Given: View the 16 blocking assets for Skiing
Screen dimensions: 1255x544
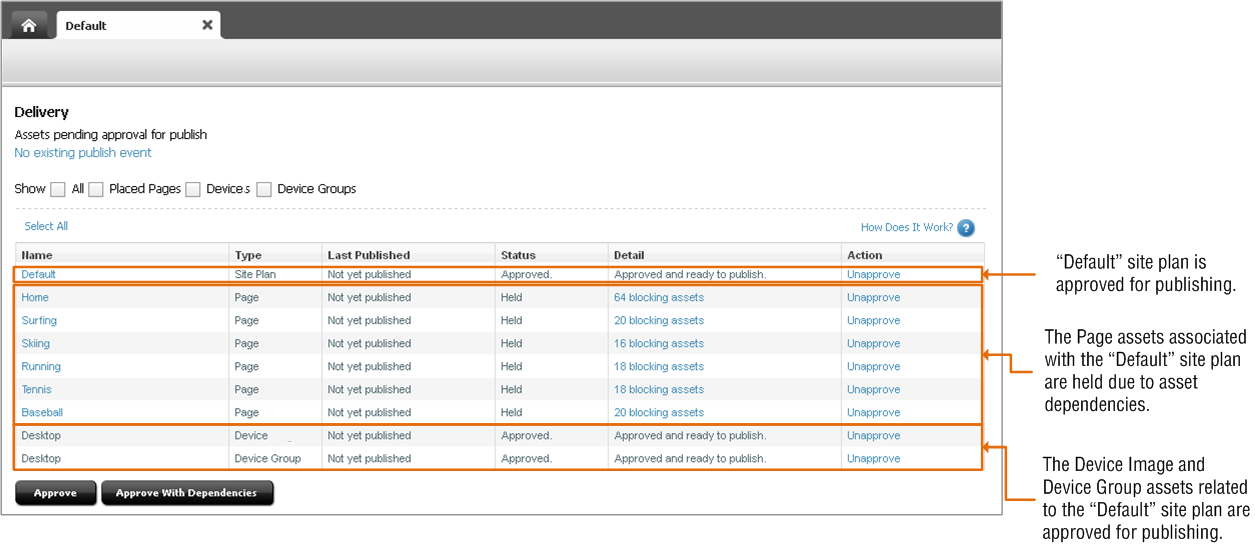Looking at the screenshot, I should [659, 343].
